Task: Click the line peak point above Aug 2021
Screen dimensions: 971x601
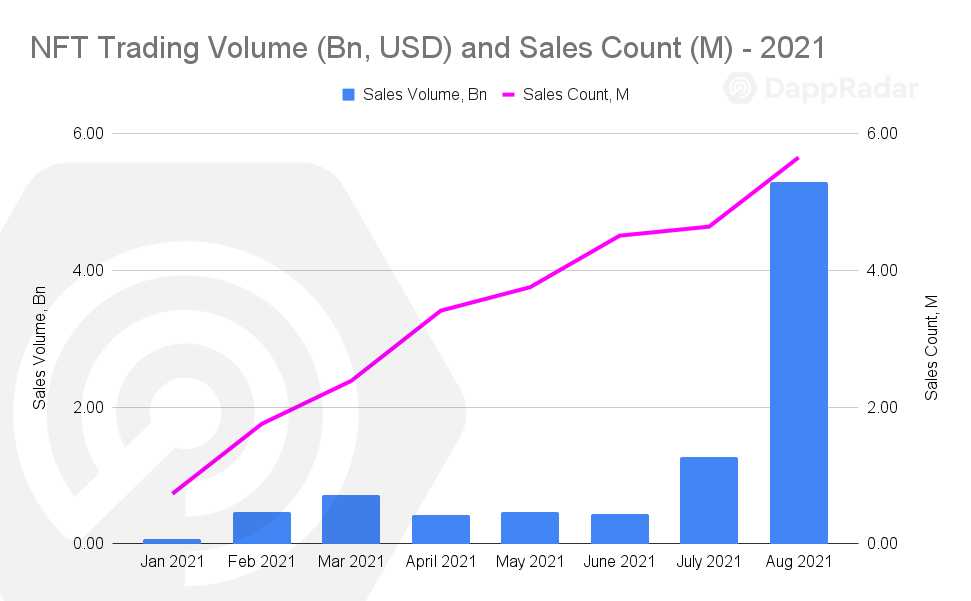Action: 798,158
